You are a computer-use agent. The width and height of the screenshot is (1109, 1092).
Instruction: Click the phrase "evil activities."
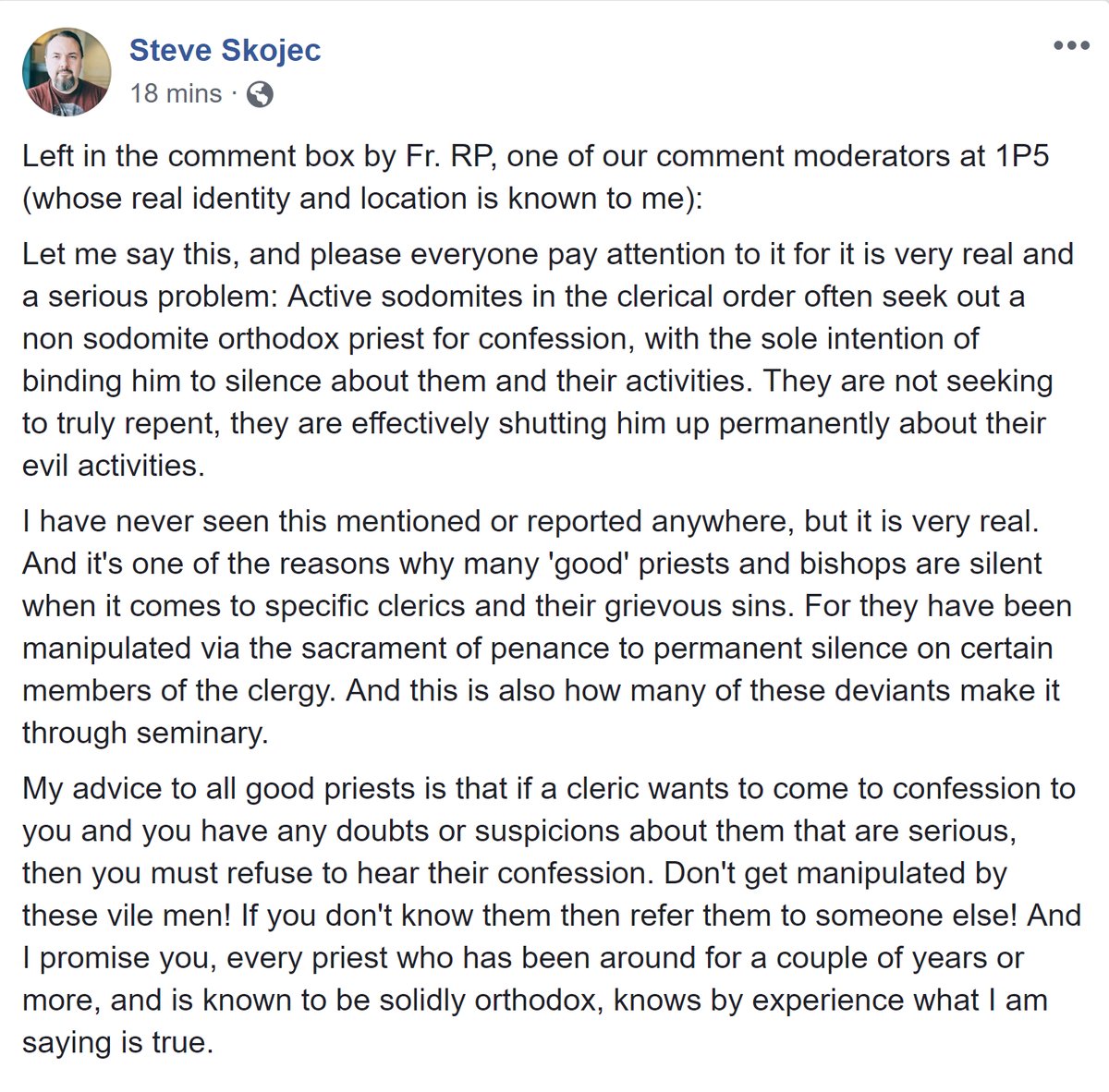[x=113, y=465]
